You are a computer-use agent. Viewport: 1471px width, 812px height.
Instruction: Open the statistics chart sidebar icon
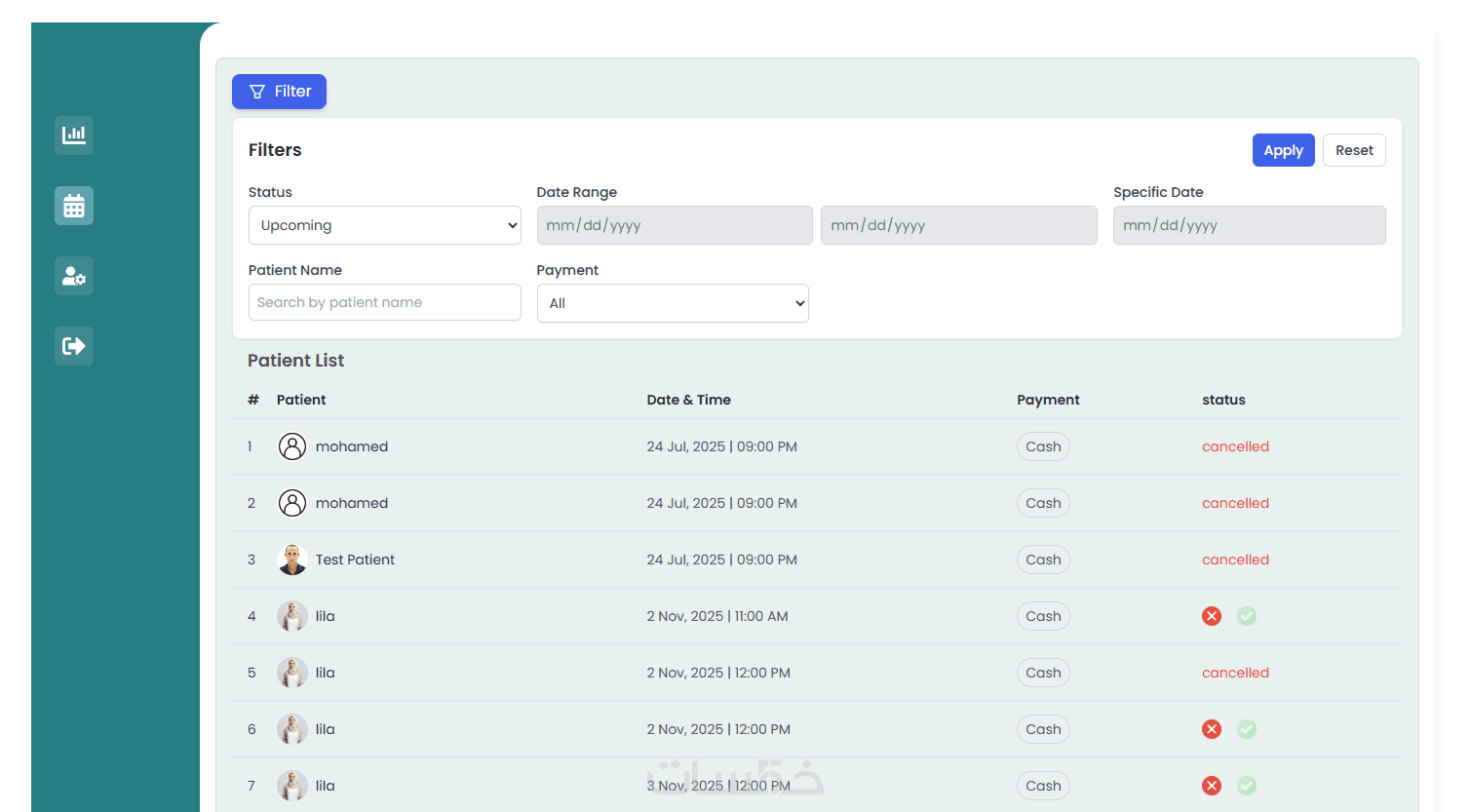tap(74, 135)
